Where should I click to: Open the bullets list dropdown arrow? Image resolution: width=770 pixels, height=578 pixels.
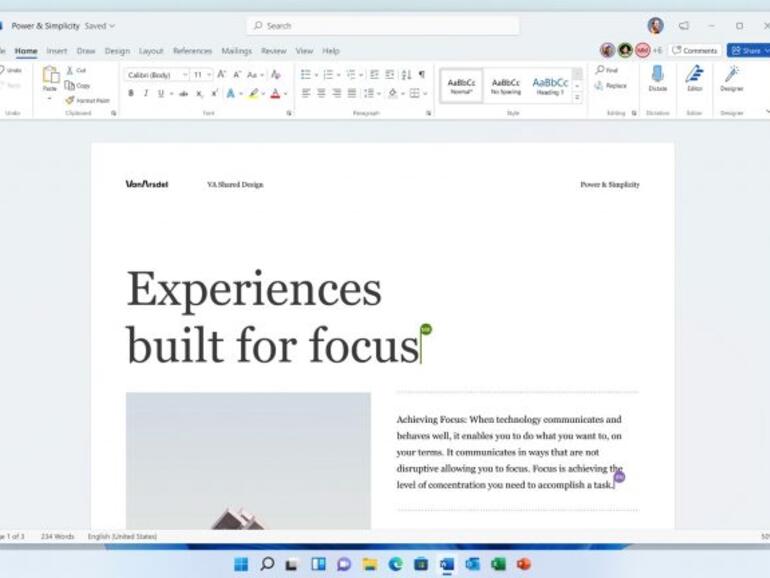coord(316,75)
